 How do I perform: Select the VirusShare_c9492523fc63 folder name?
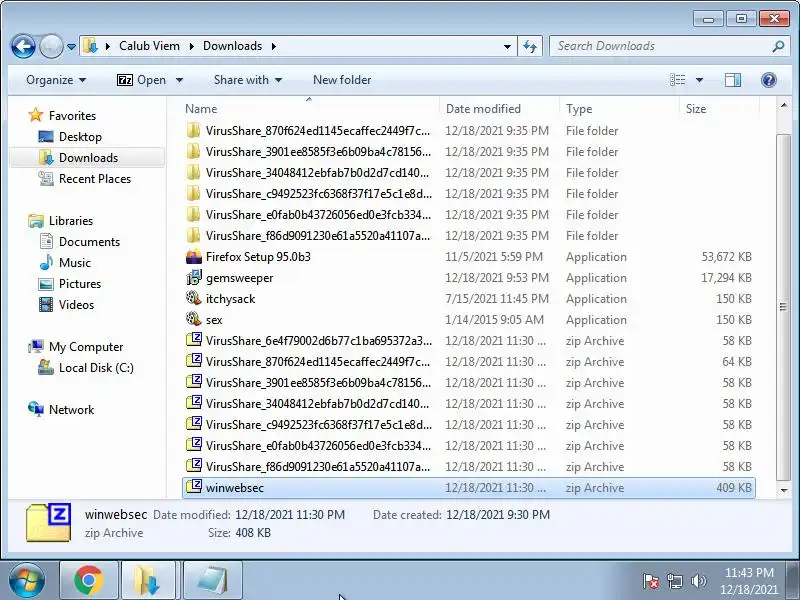318,193
